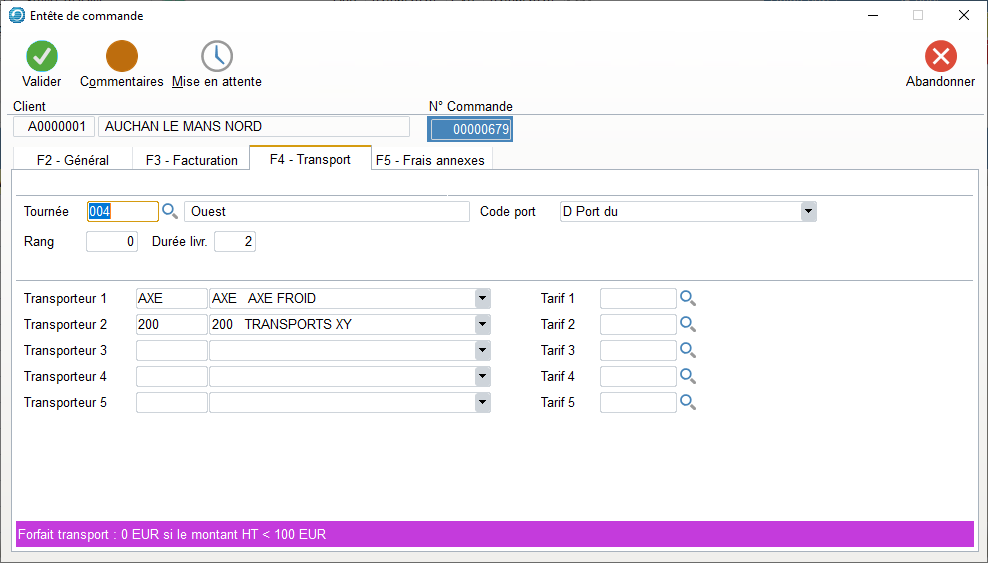Viewport: 988px width, 563px height.
Task: Open the Transporteur 2 TRANSPORTS XY dropdown
Action: 482,324
